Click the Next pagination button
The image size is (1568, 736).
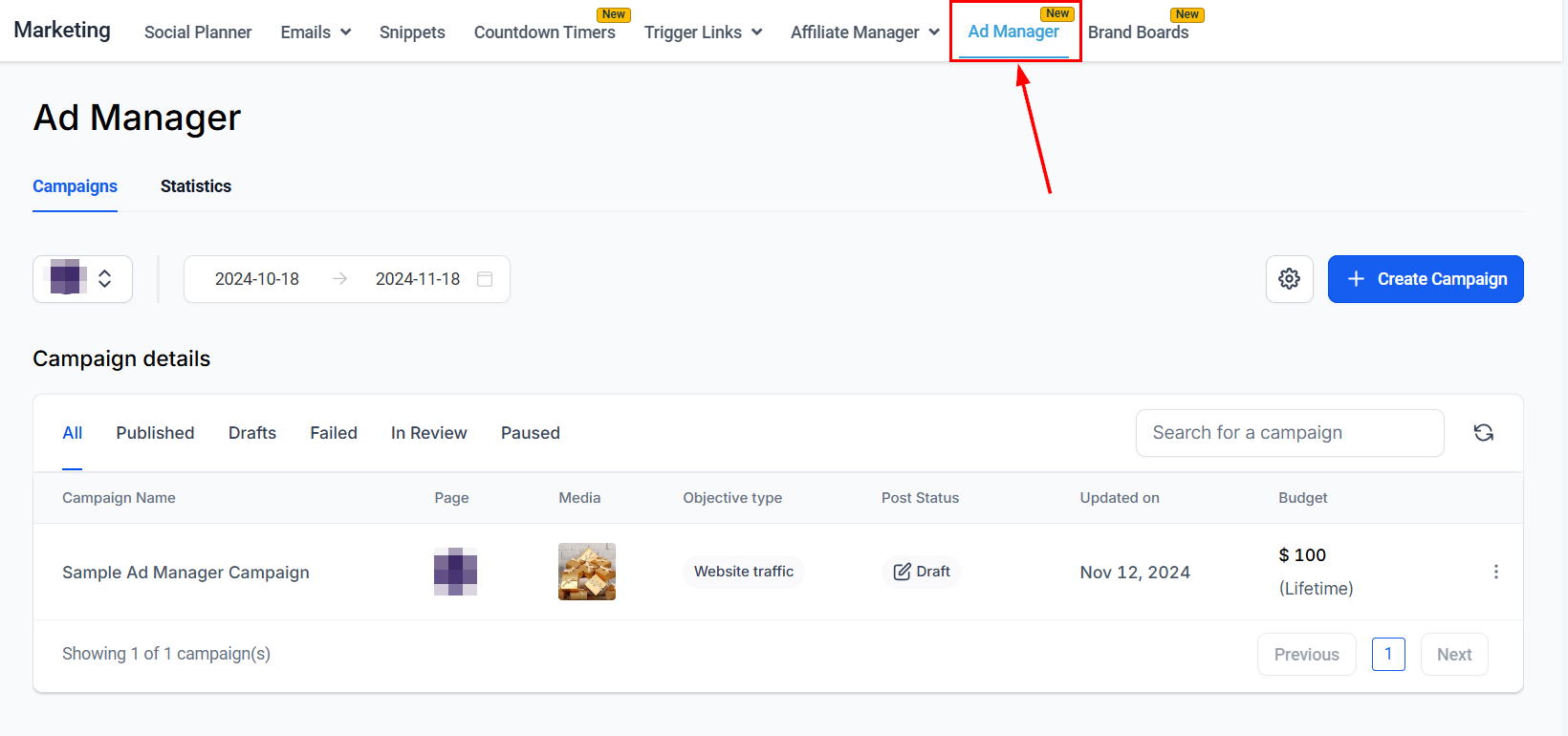click(x=1453, y=655)
